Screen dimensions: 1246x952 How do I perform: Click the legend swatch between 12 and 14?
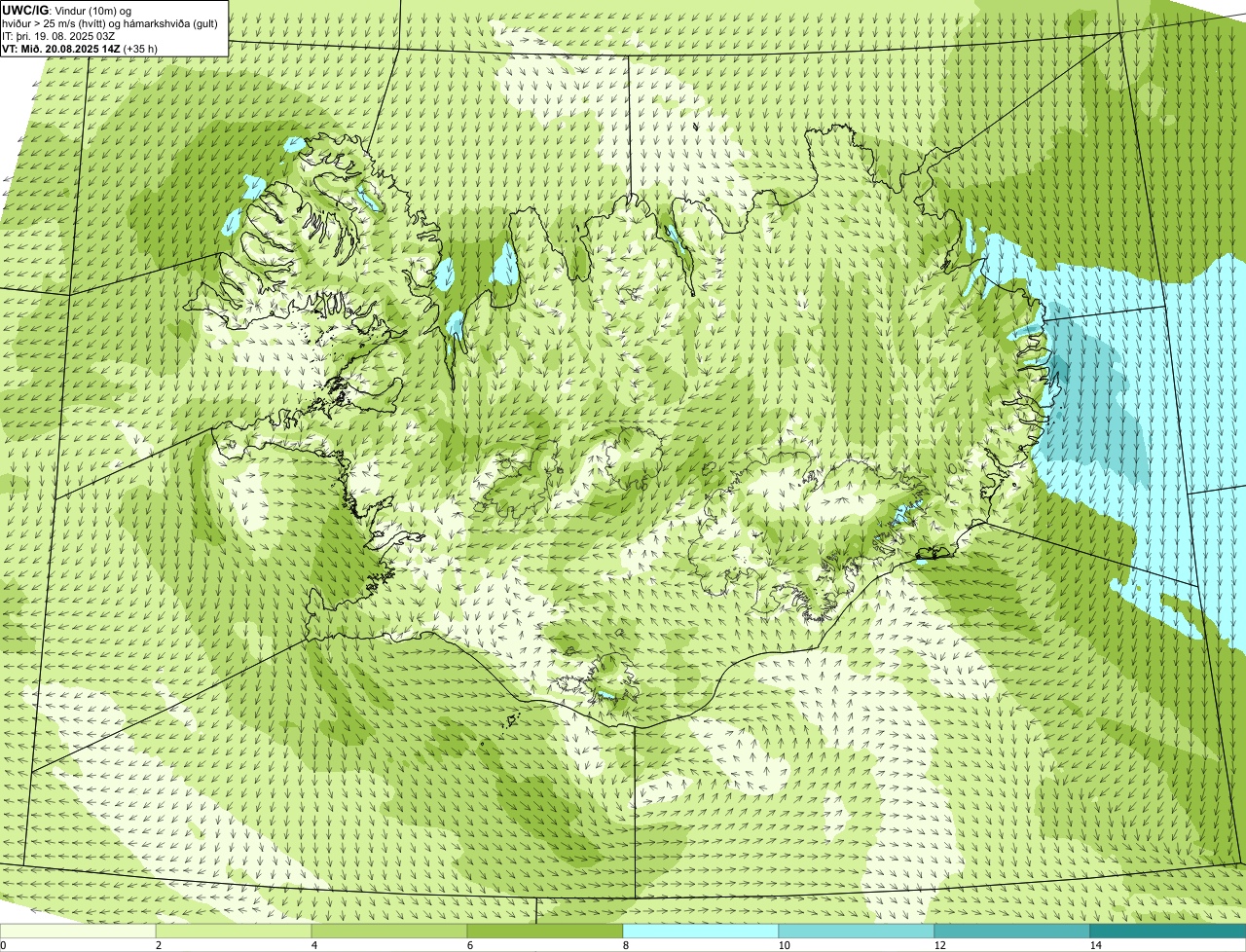tap(1012, 932)
